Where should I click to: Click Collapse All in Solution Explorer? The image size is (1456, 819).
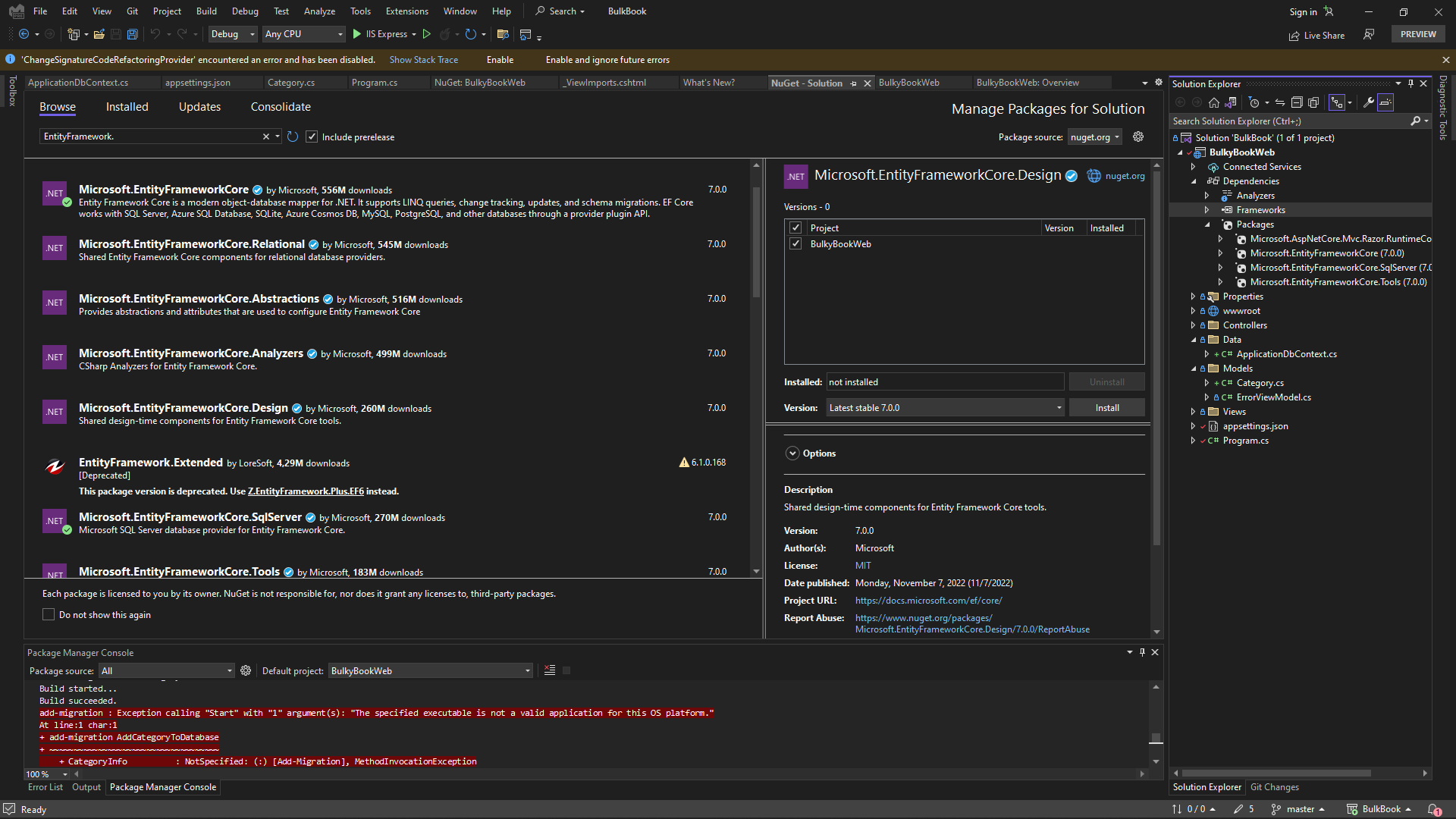tap(1297, 102)
